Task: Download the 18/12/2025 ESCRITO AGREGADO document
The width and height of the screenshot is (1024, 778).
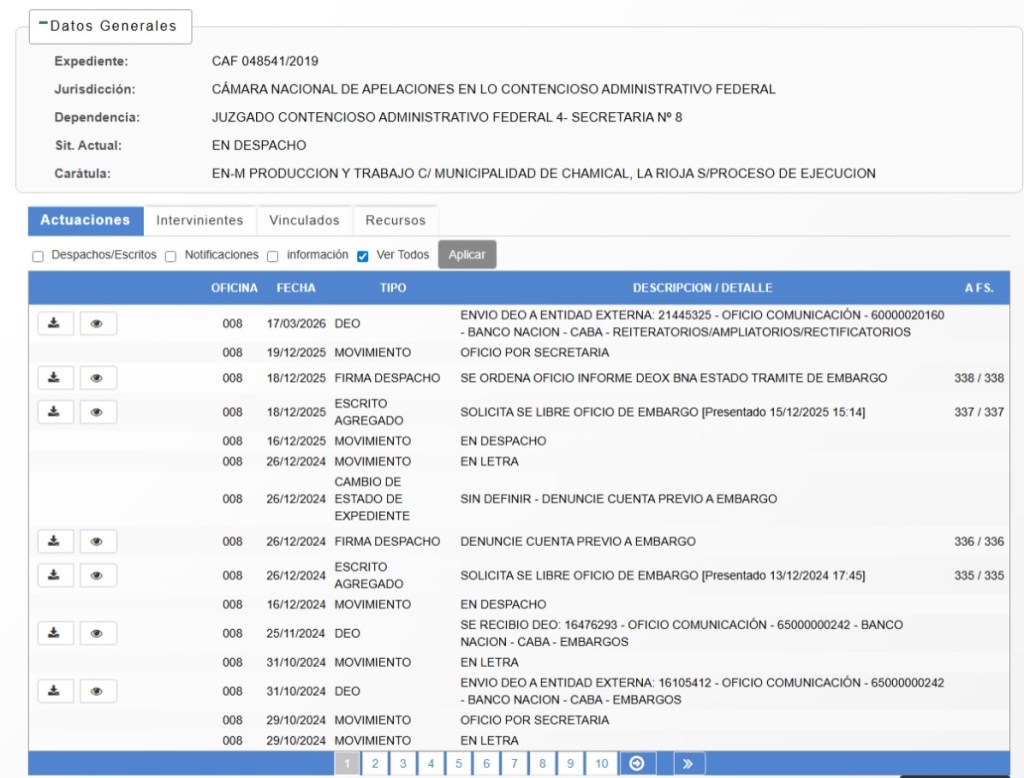Action: 55,412
